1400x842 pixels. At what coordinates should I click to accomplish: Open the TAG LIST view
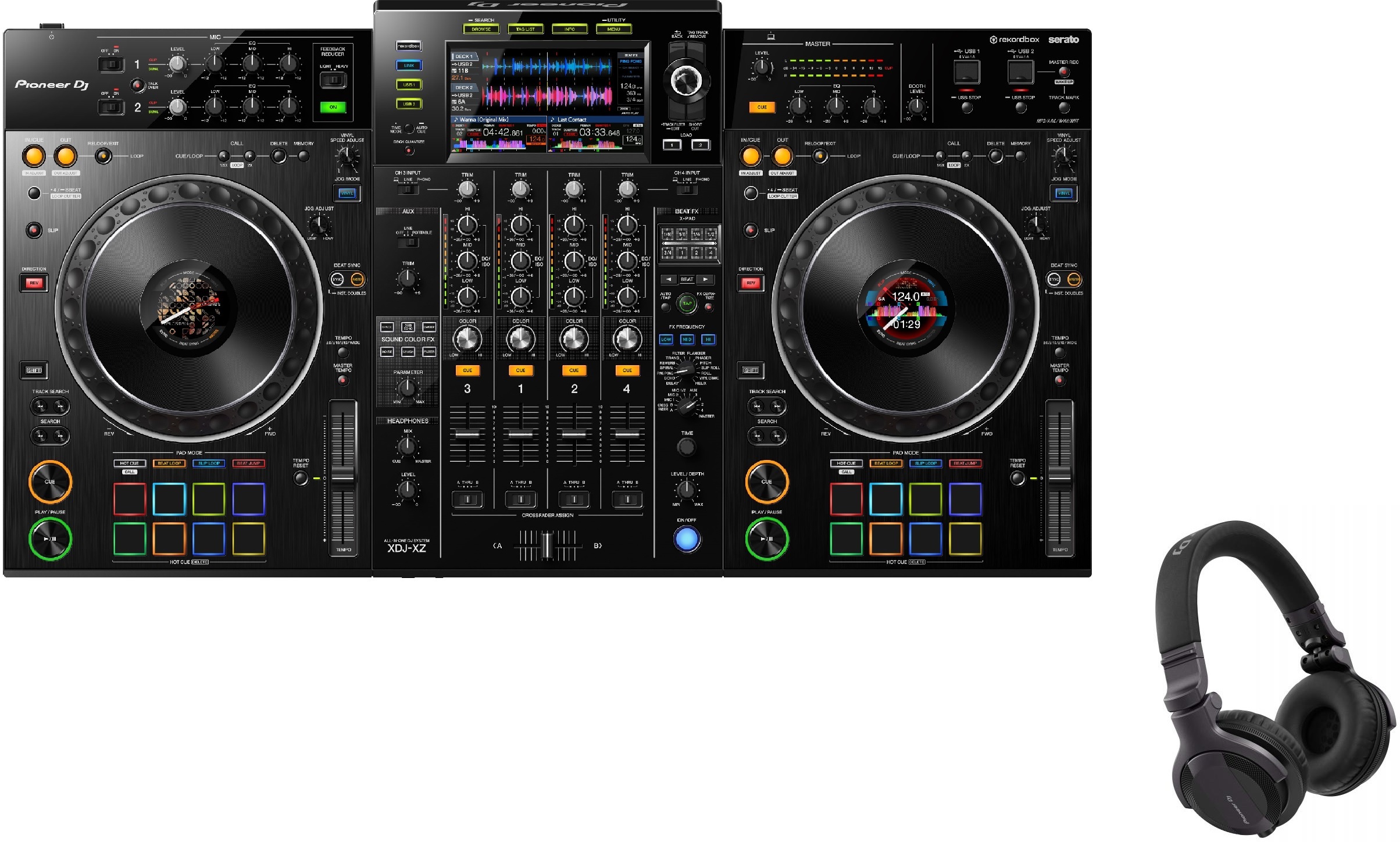(525, 28)
